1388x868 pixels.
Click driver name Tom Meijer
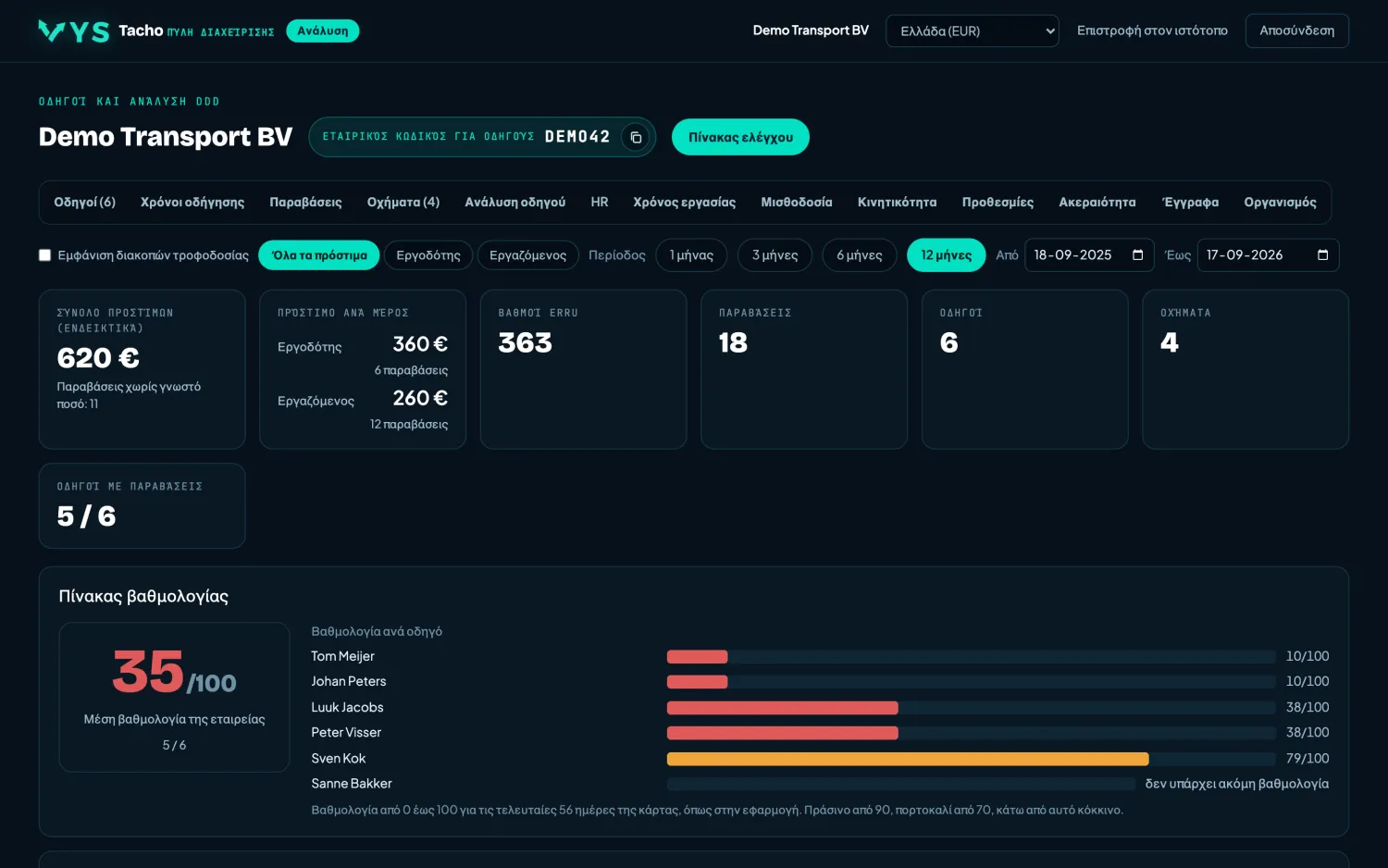(x=342, y=657)
